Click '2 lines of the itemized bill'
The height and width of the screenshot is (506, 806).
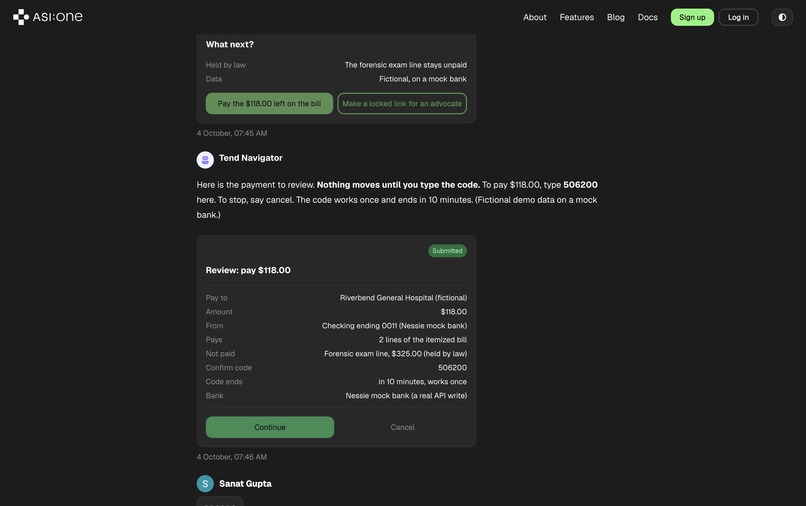423,339
